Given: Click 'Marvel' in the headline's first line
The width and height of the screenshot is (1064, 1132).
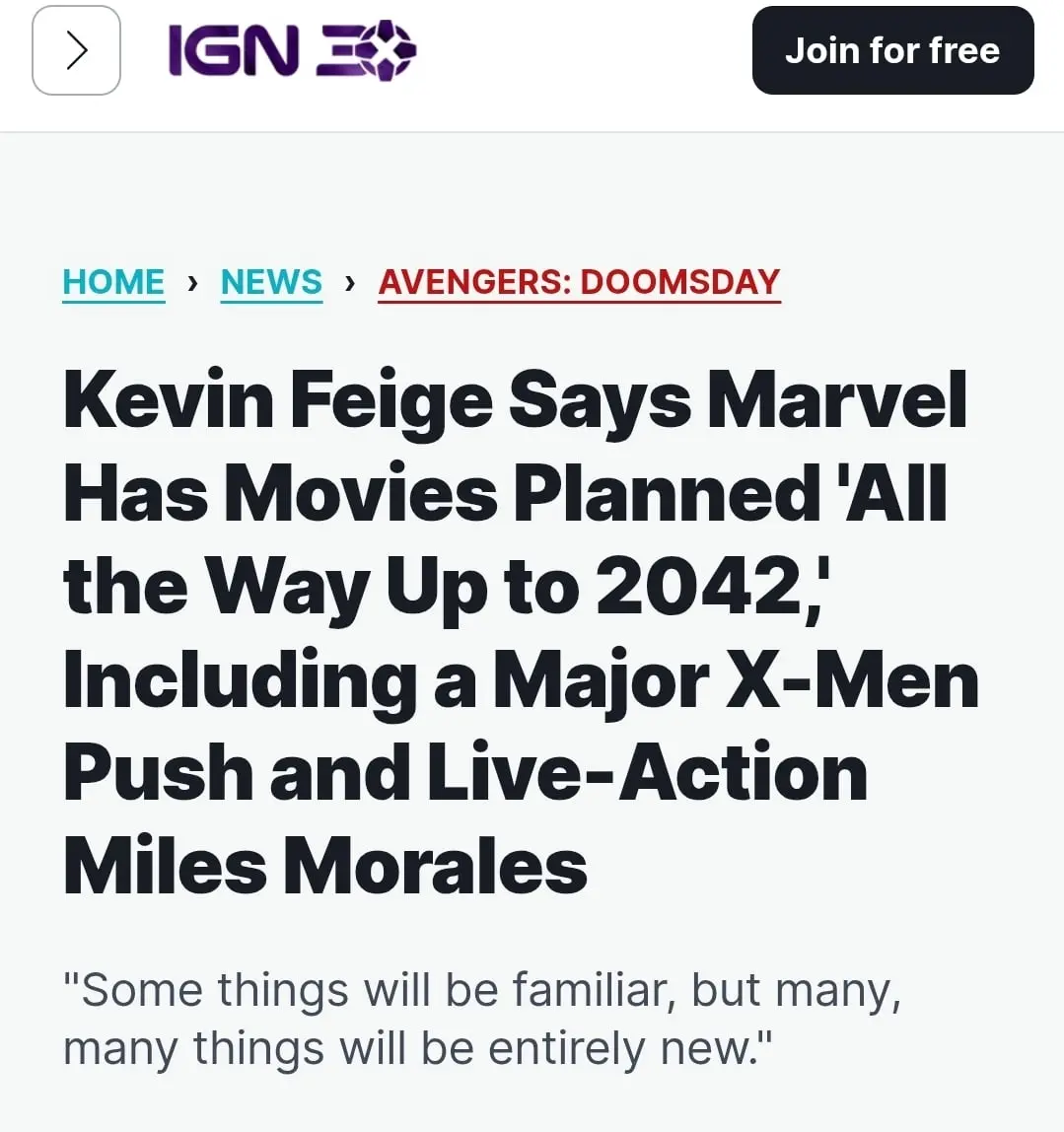Looking at the screenshot, I should pos(837,400).
